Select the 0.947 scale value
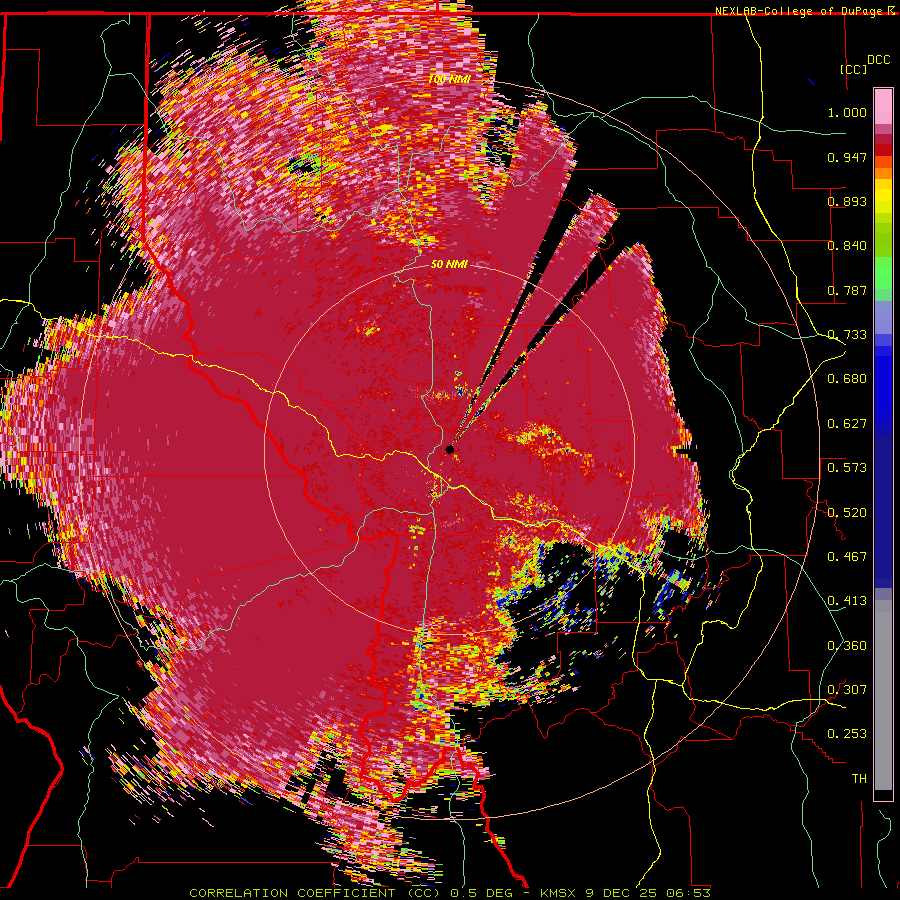Viewport: 900px width, 900px height. click(847, 157)
